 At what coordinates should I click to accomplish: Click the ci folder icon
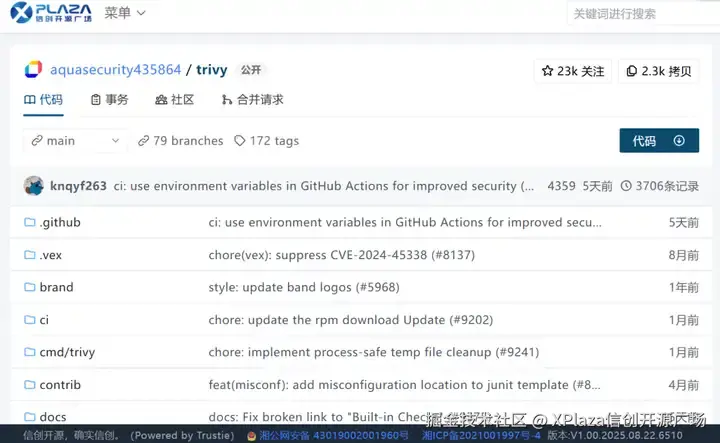pos(30,320)
